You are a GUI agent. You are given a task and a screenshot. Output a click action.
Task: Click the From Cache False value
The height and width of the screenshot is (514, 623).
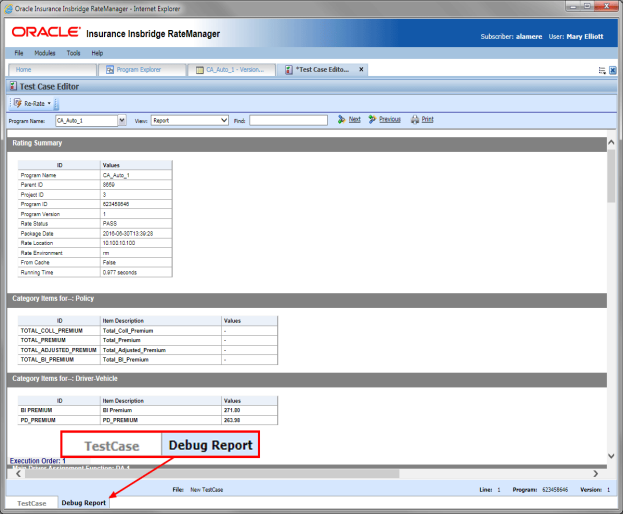109,263
